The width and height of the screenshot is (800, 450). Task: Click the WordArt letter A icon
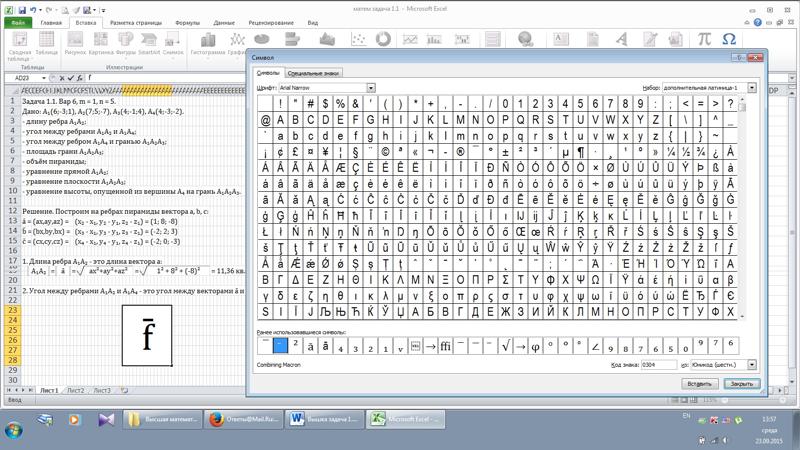621,39
